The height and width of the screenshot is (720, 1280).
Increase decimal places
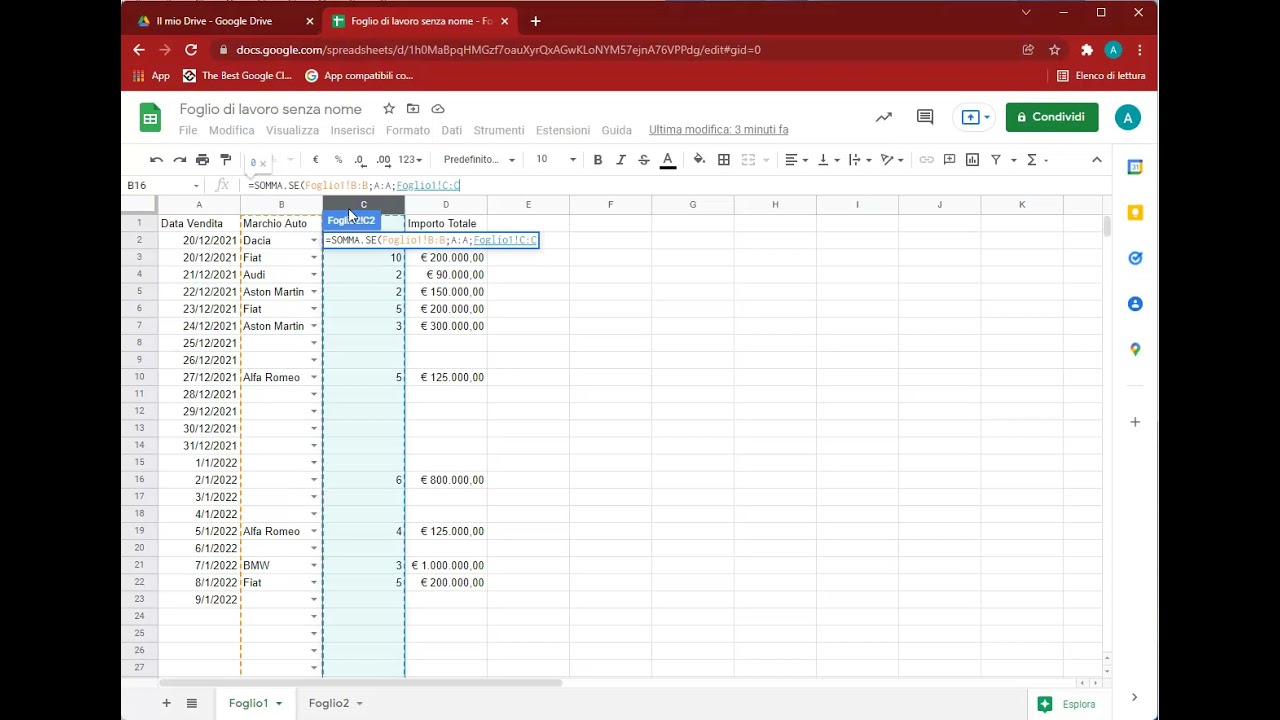[x=382, y=160]
